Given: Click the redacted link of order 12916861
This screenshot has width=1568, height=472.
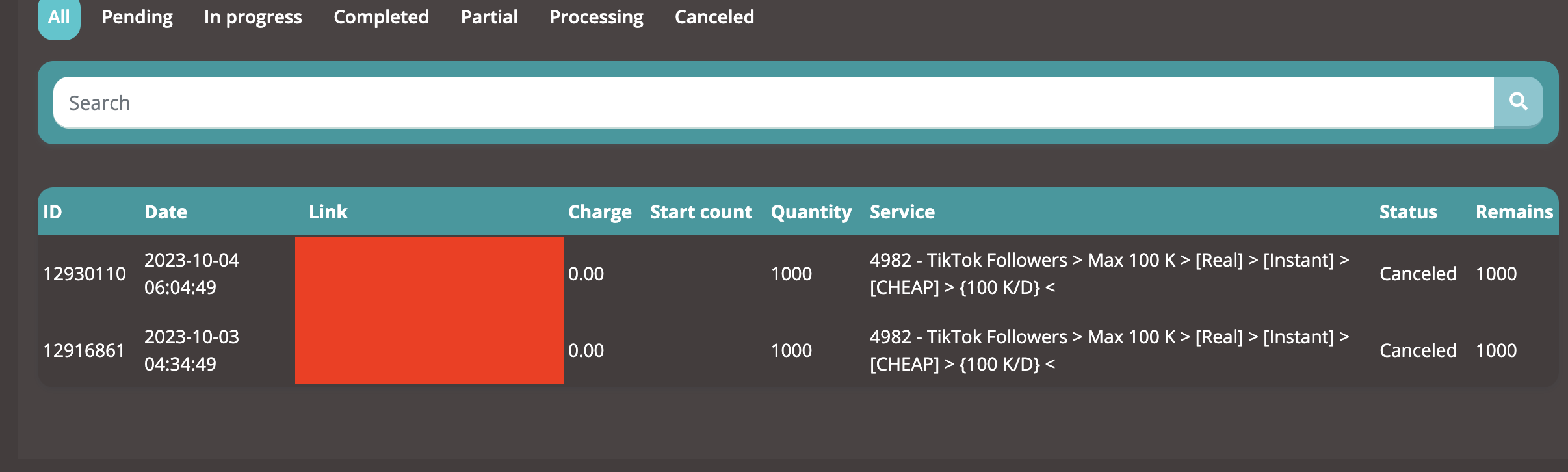Looking at the screenshot, I should pos(430,348).
